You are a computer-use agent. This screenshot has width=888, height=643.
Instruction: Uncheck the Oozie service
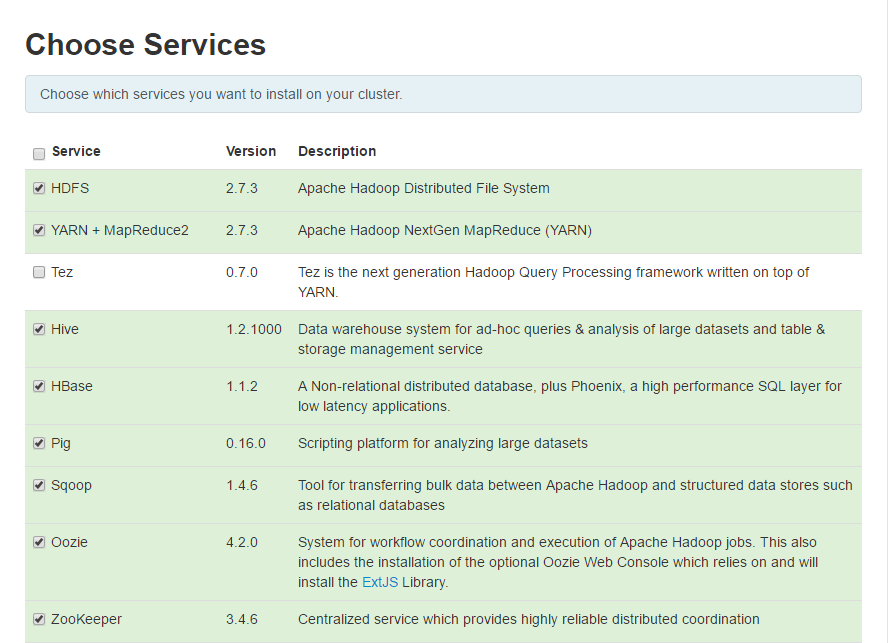pyautogui.click(x=38, y=542)
